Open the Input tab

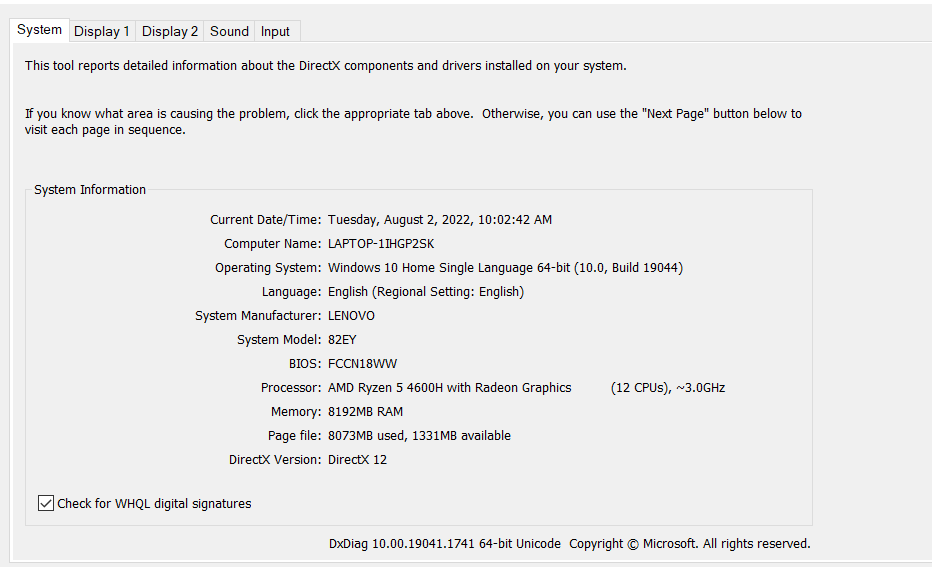[x=275, y=31]
